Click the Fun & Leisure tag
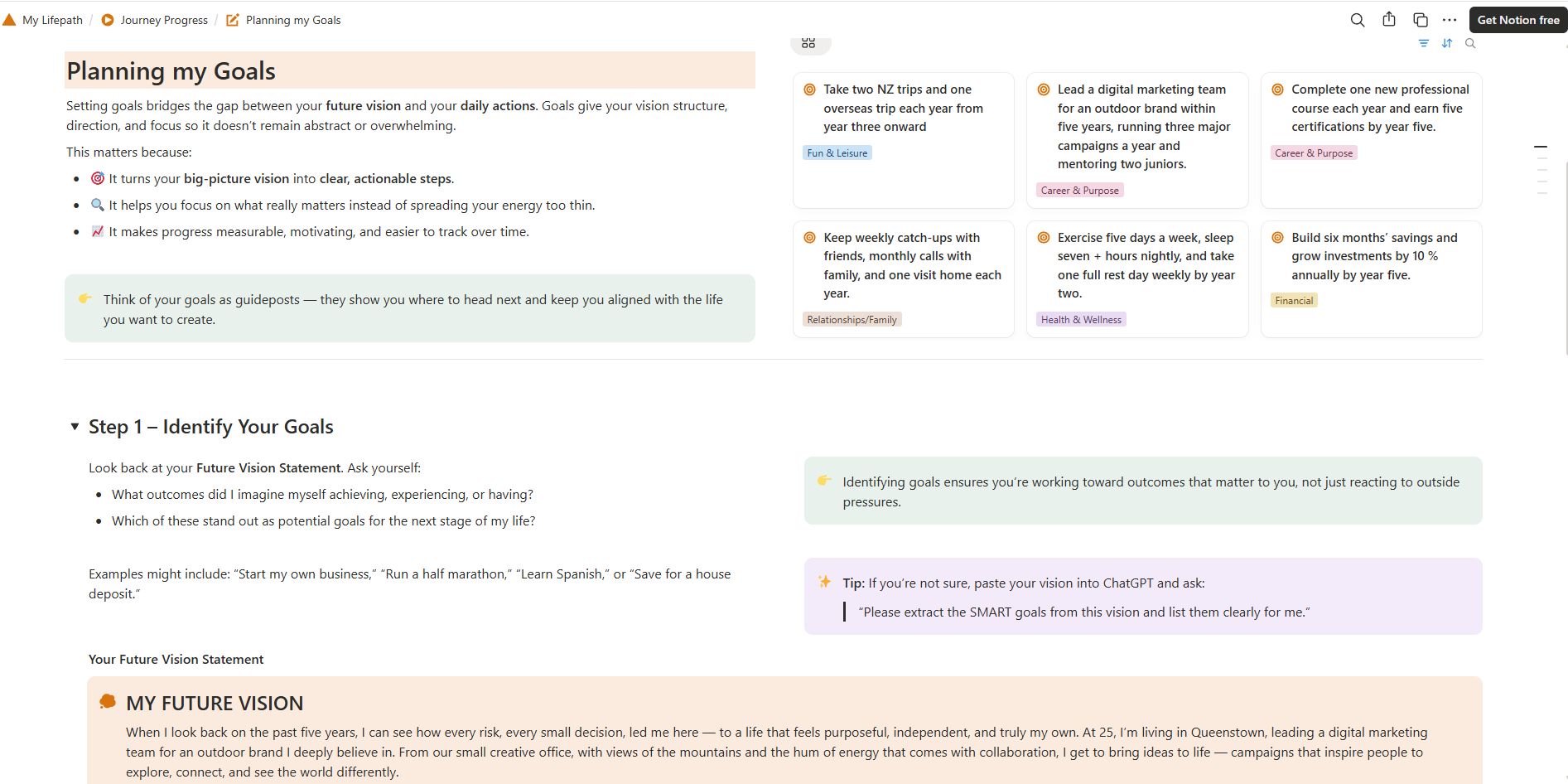Screen dimensions: 1568x784 (x=837, y=153)
